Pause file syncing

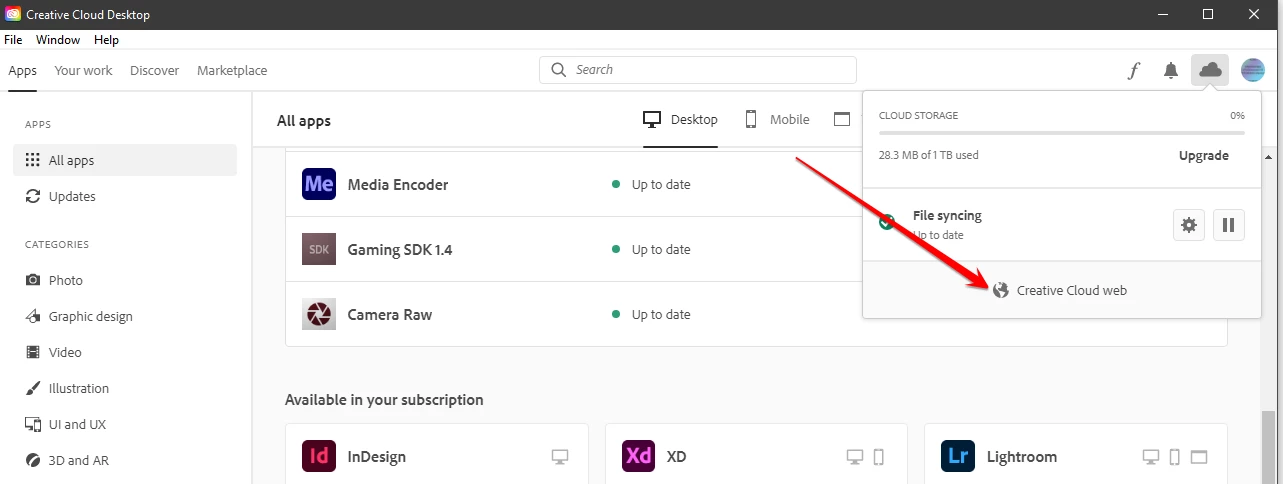click(1229, 225)
